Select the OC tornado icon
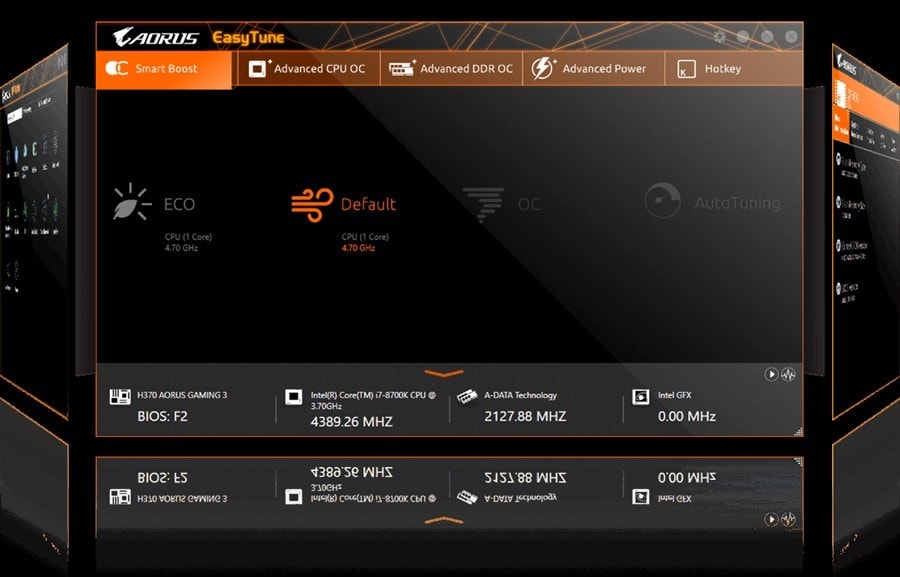900x577 pixels. (x=483, y=204)
